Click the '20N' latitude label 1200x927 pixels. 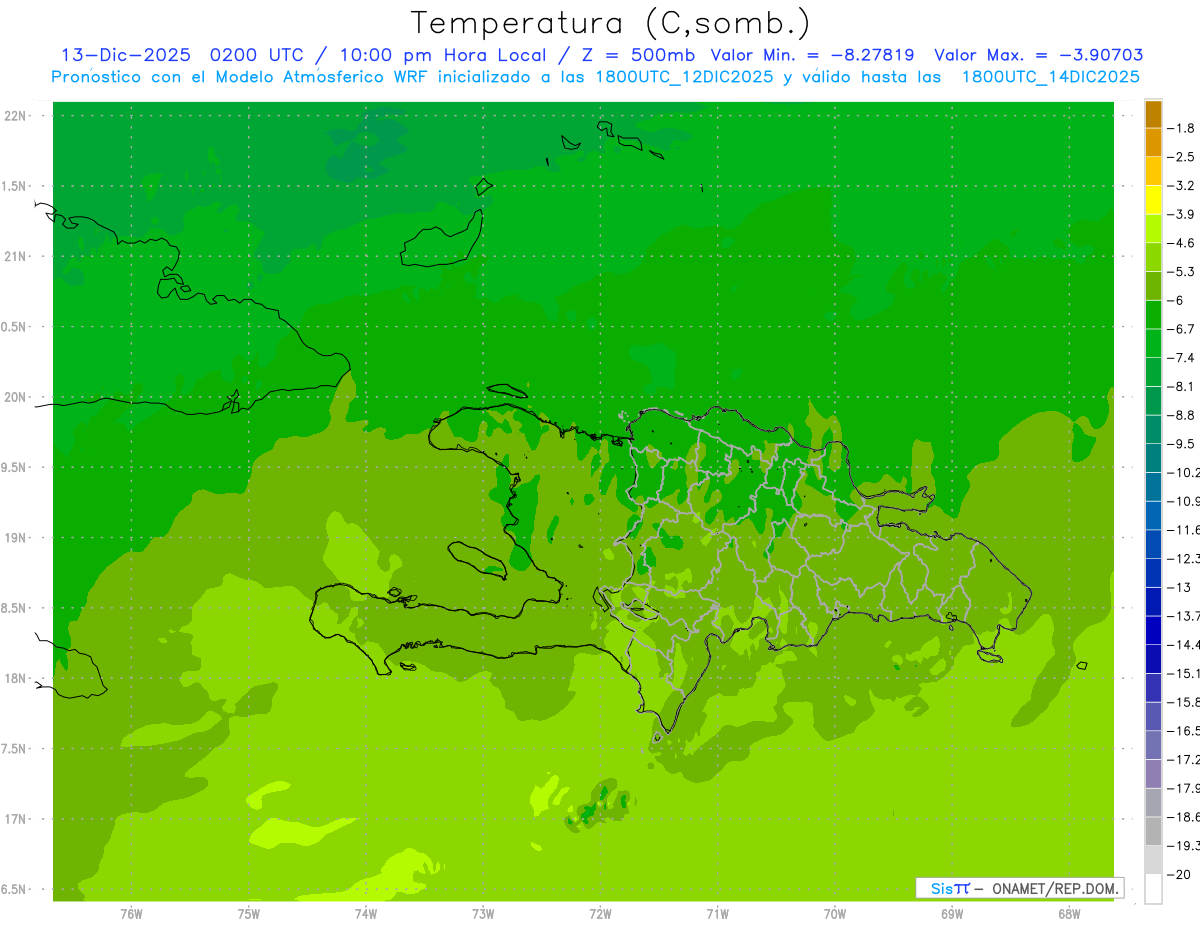[x=17, y=397]
